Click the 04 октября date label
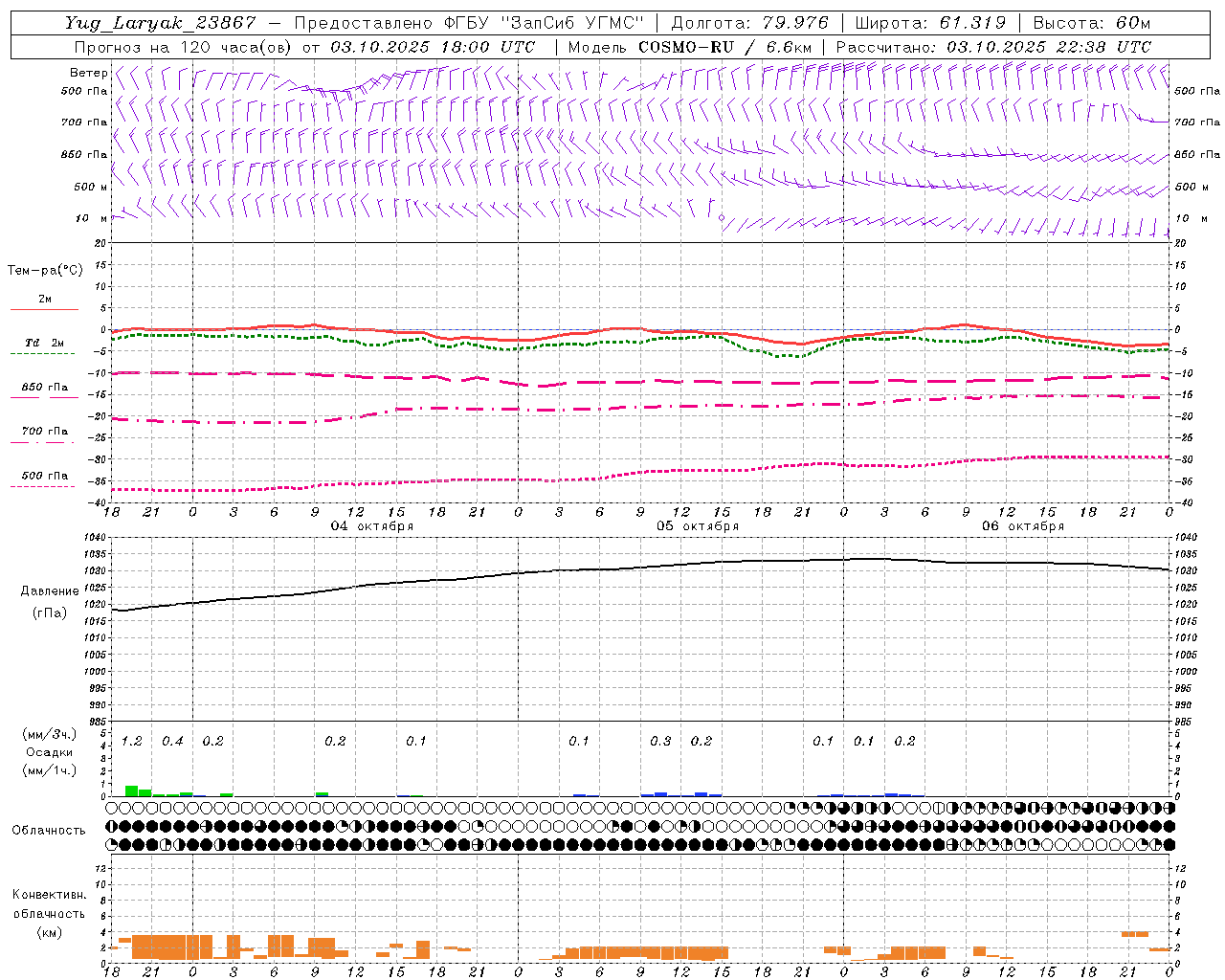 tap(372, 526)
